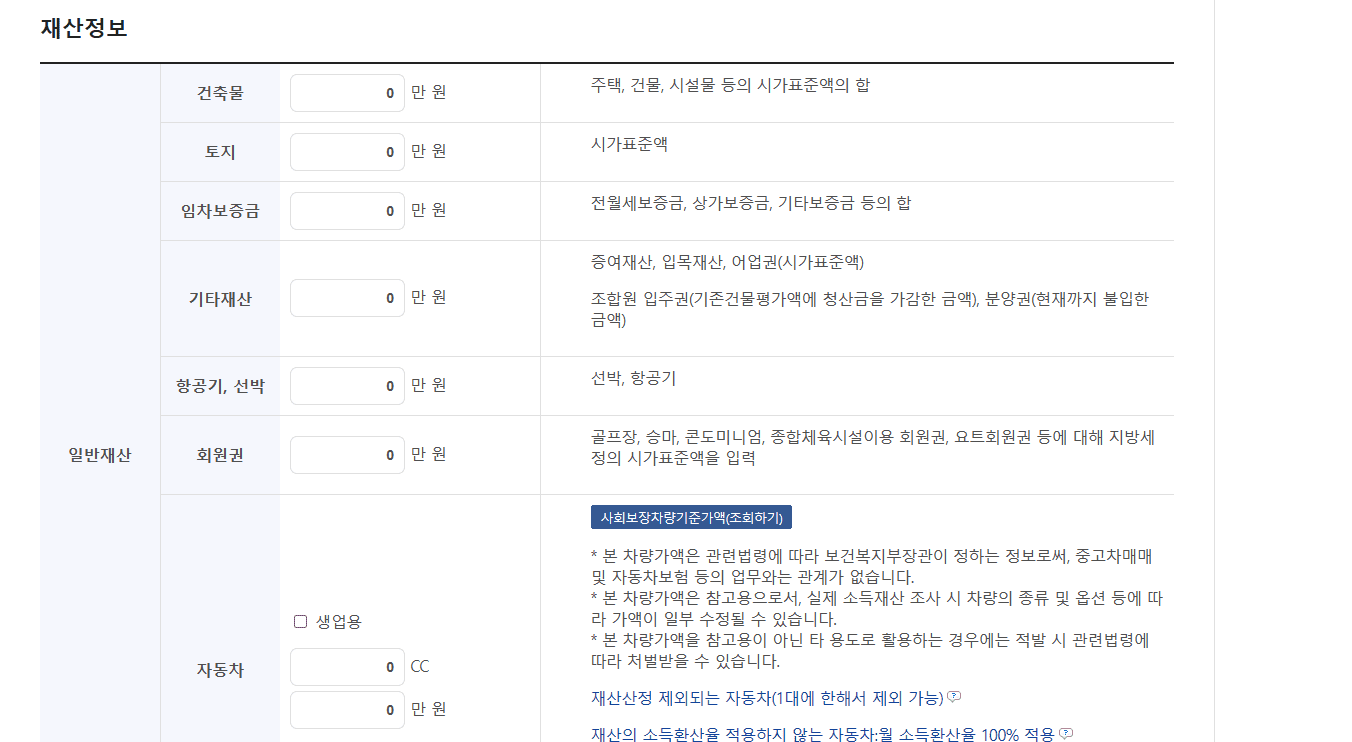Click the page vertical scrollbar
Screen dimensions: 1352x742
[x=1345, y=370]
